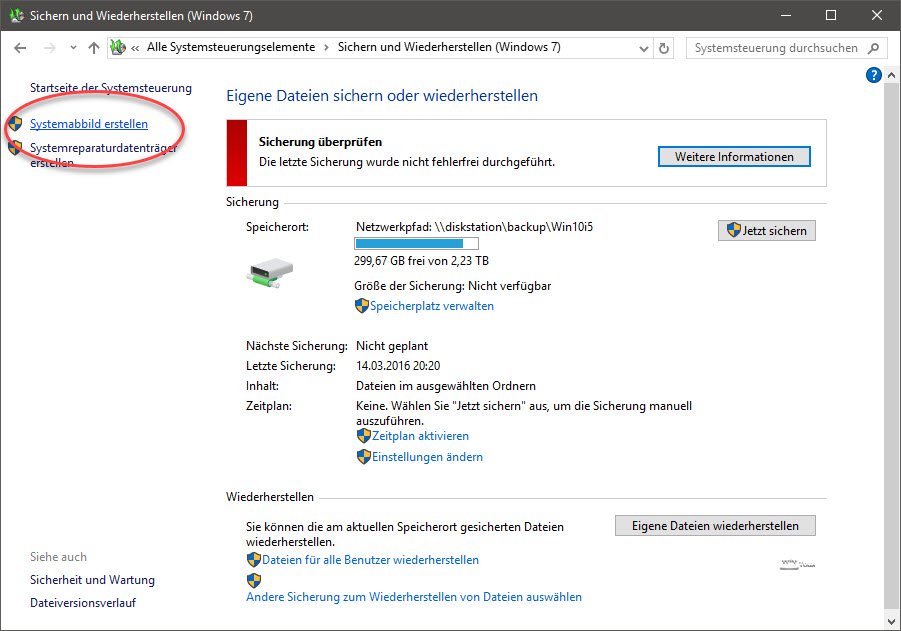The height and width of the screenshot is (631, 901).
Task: Click the control panel icon in address bar
Action: (118, 47)
